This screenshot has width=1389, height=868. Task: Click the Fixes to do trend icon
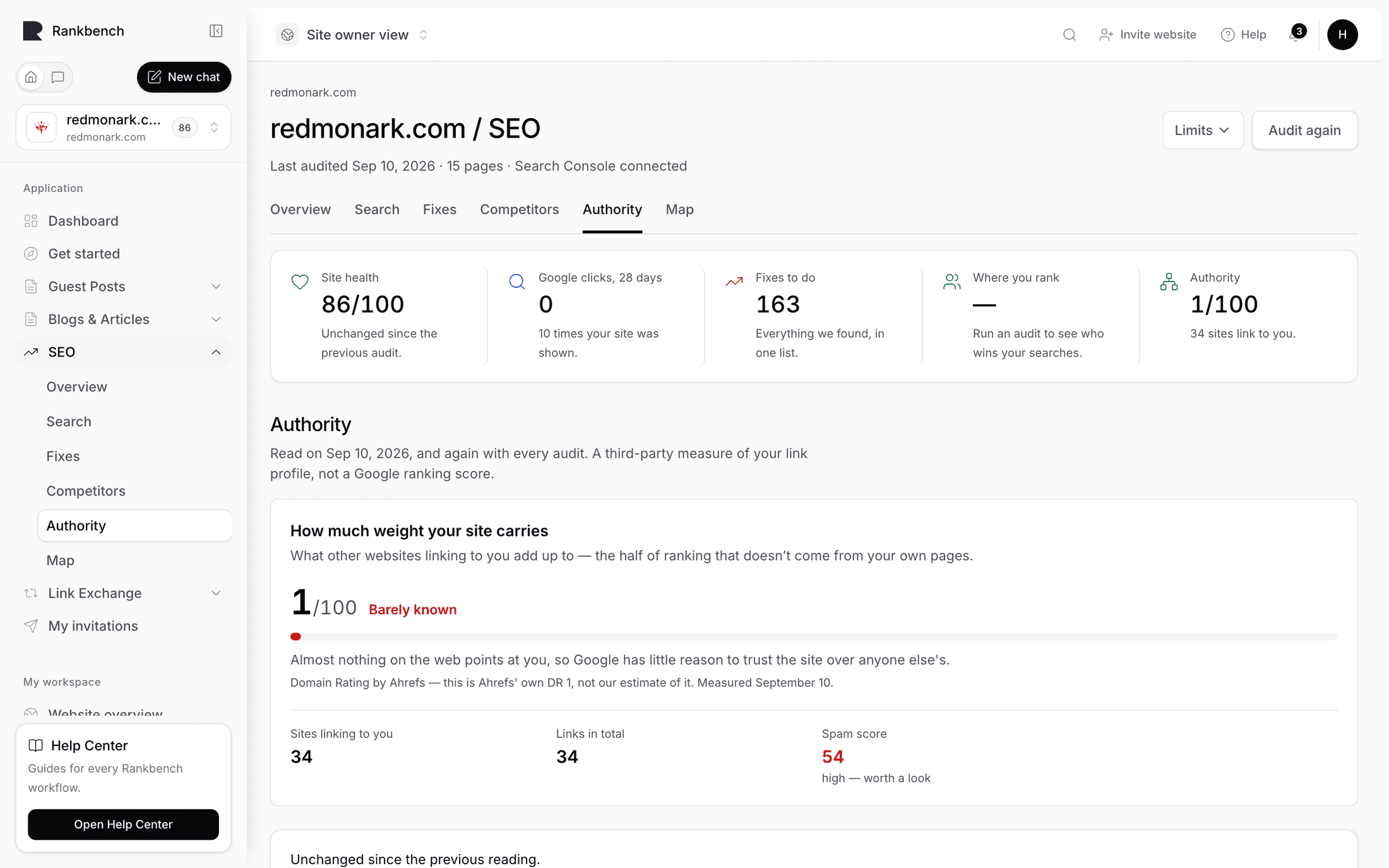coord(734,282)
